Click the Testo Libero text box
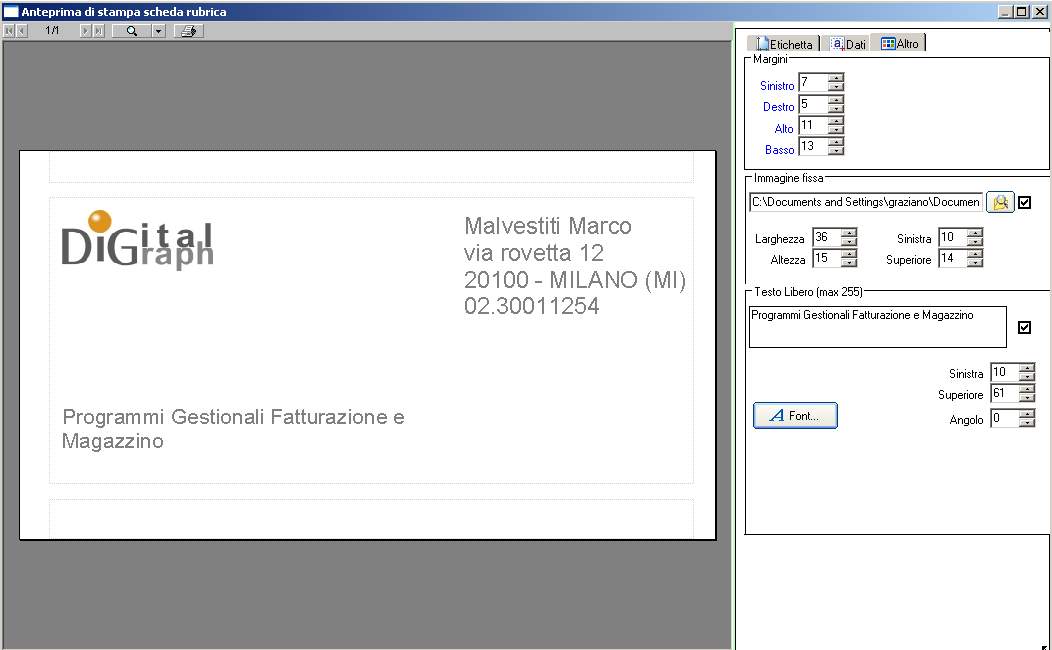Image resolution: width=1052 pixels, height=650 pixels. pyautogui.click(x=878, y=327)
